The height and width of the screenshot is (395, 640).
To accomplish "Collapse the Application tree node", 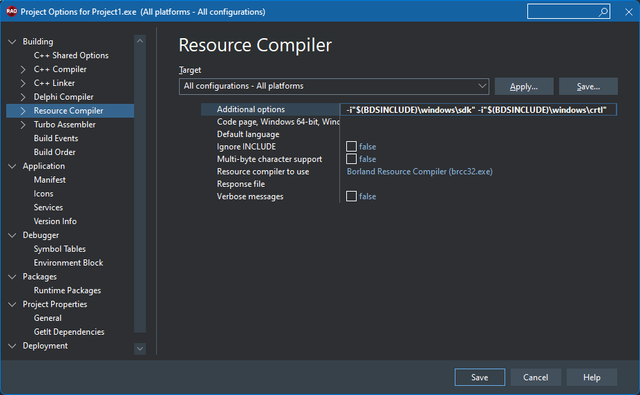I will [x=12, y=166].
